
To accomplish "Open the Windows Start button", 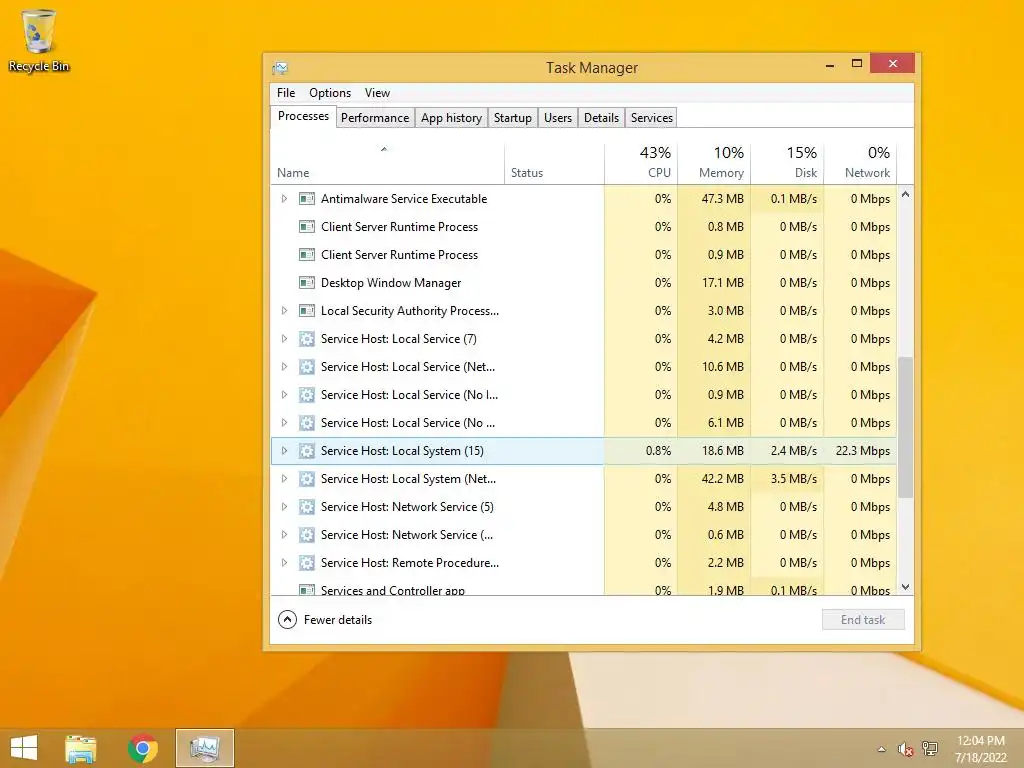I will [24, 748].
